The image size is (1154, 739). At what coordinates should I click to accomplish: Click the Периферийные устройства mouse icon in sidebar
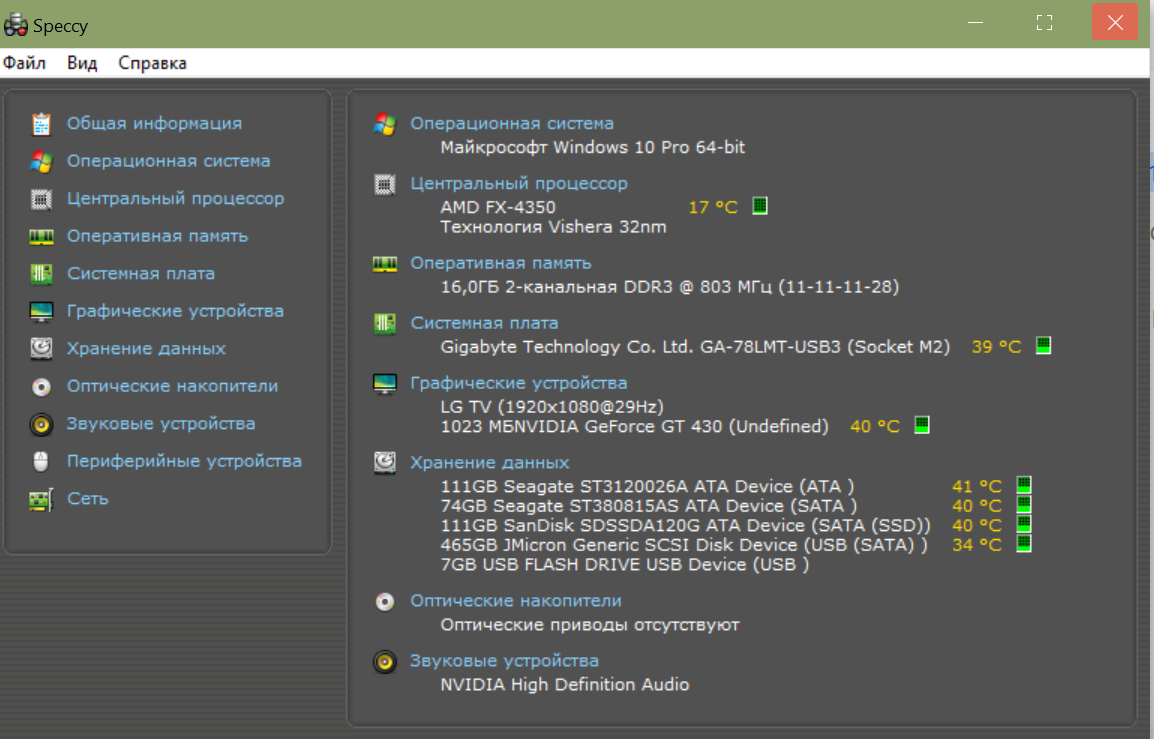(x=41, y=462)
